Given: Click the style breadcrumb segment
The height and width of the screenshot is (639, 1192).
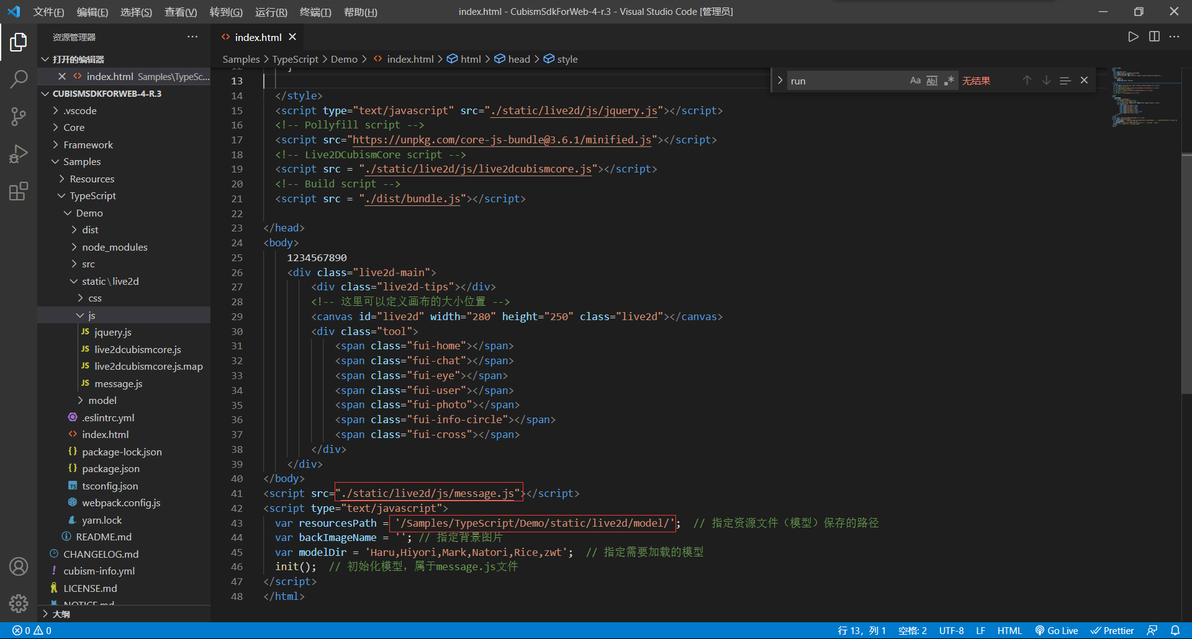Looking at the screenshot, I should pos(560,59).
